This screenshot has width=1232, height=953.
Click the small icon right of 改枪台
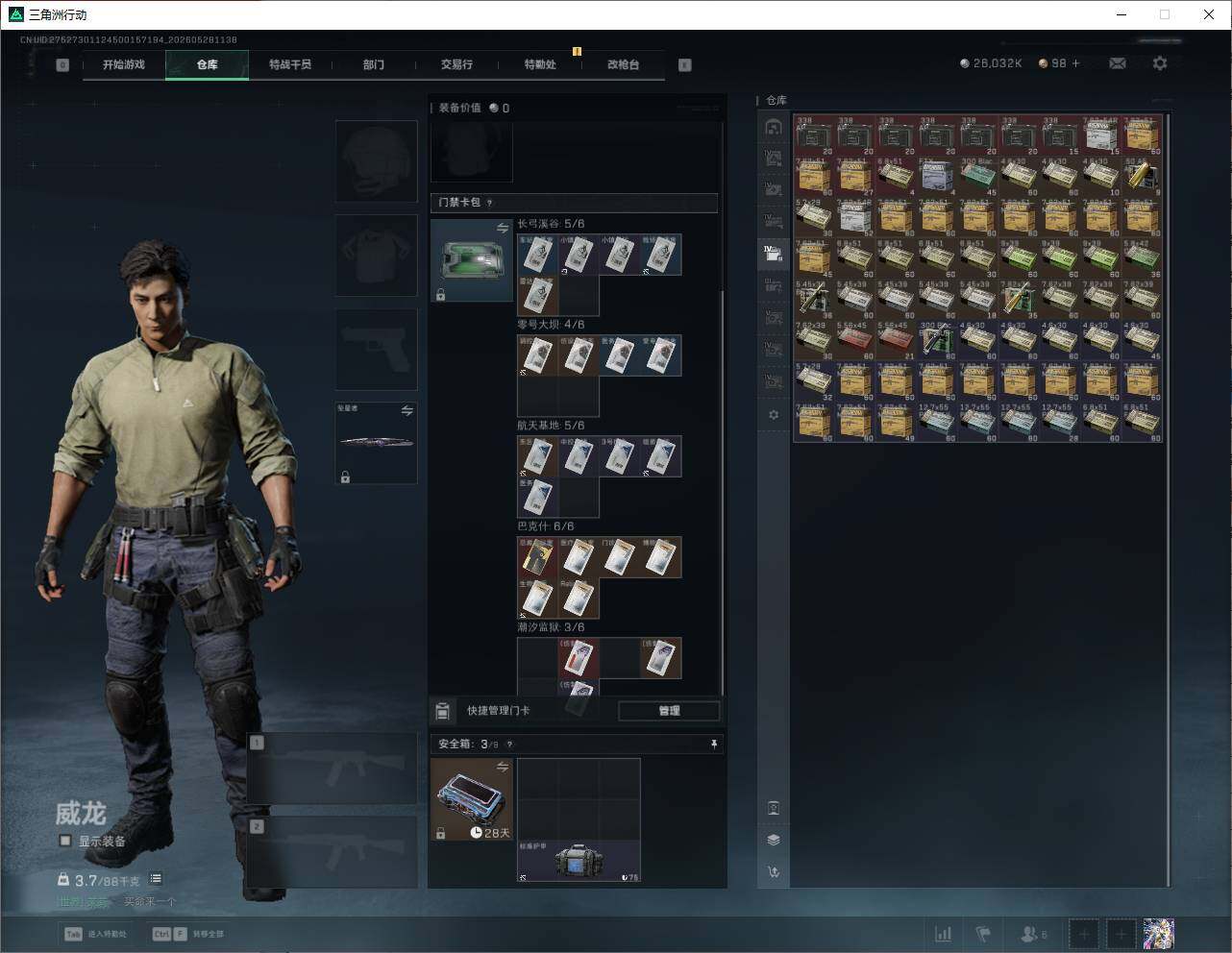click(x=685, y=65)
